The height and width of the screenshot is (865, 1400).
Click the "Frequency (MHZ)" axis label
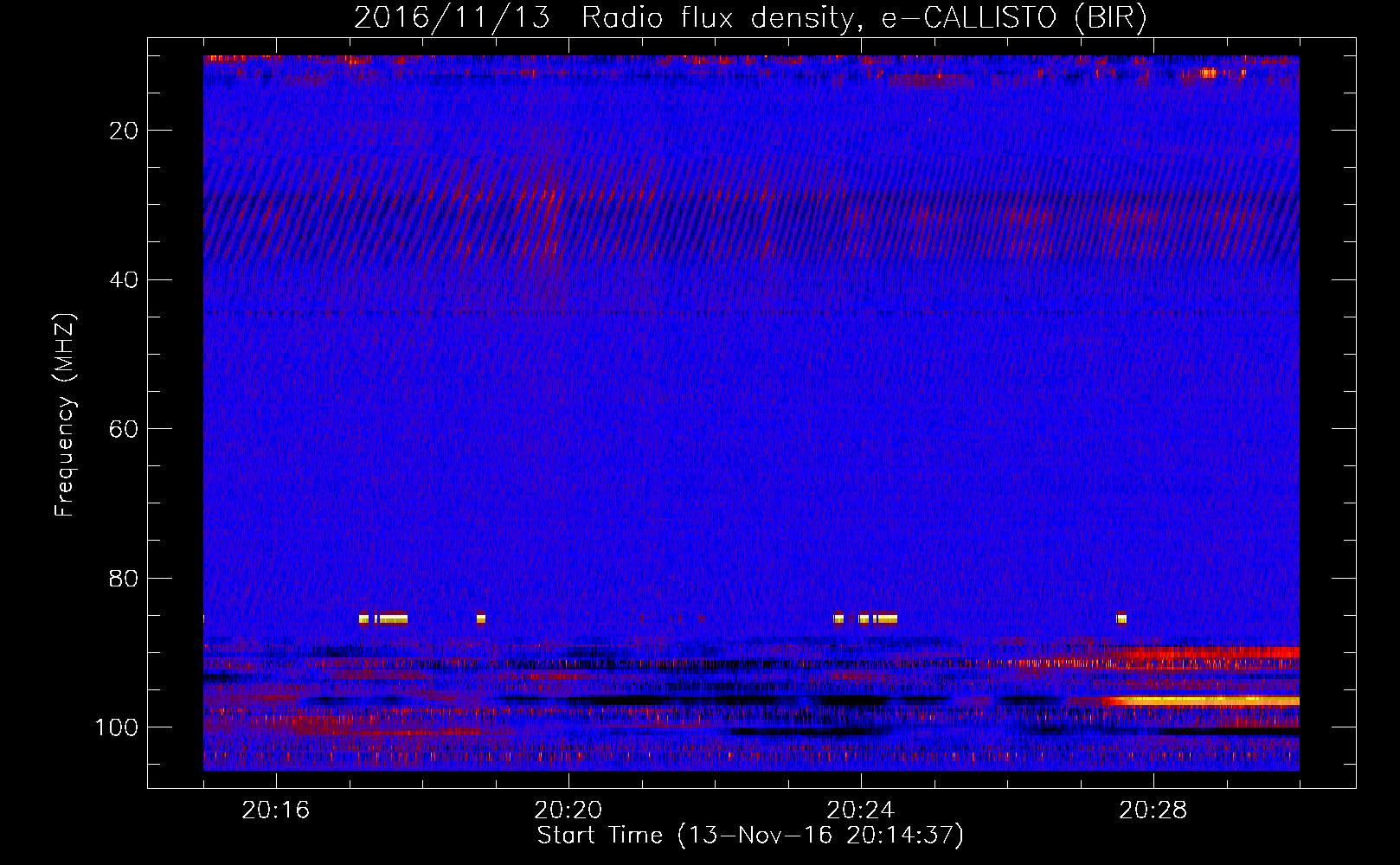pyautogui.click(x=65, y=414)
